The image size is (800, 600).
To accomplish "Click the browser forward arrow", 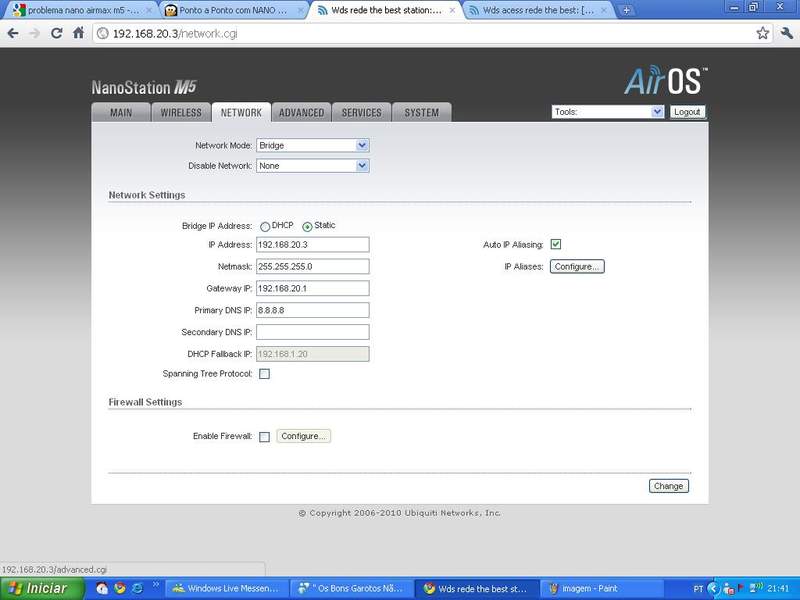I will click(35, 34).
